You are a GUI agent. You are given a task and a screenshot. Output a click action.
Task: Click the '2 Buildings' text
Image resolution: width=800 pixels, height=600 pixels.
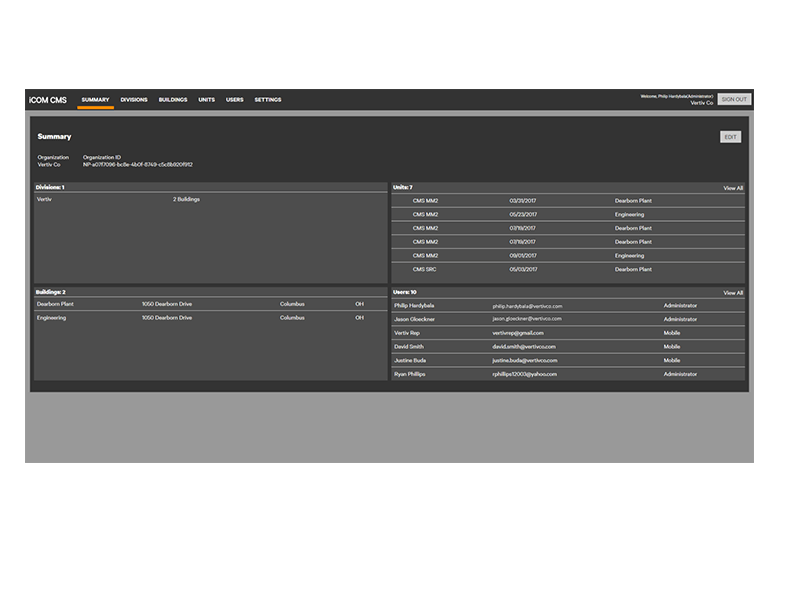(x=186, y=199)
